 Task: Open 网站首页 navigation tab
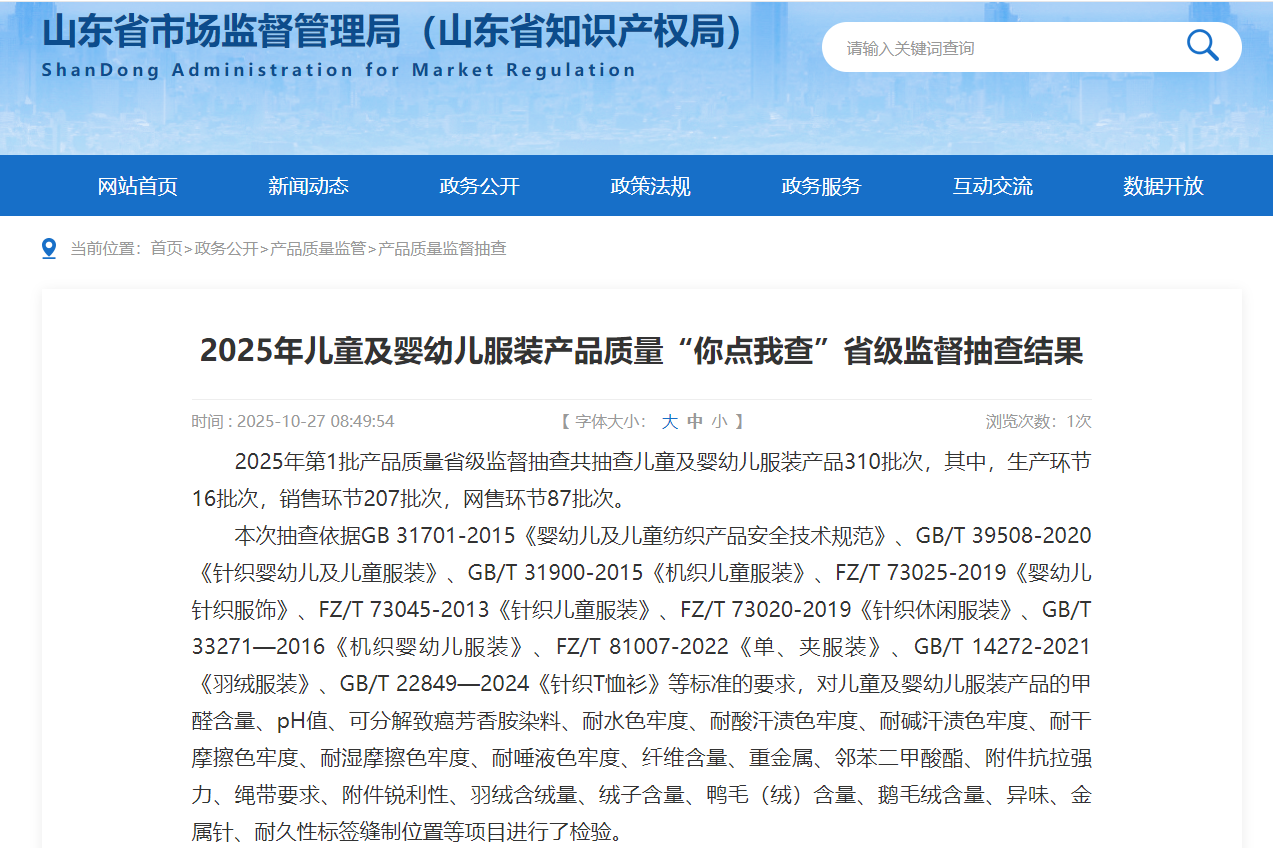coord(137,186)
